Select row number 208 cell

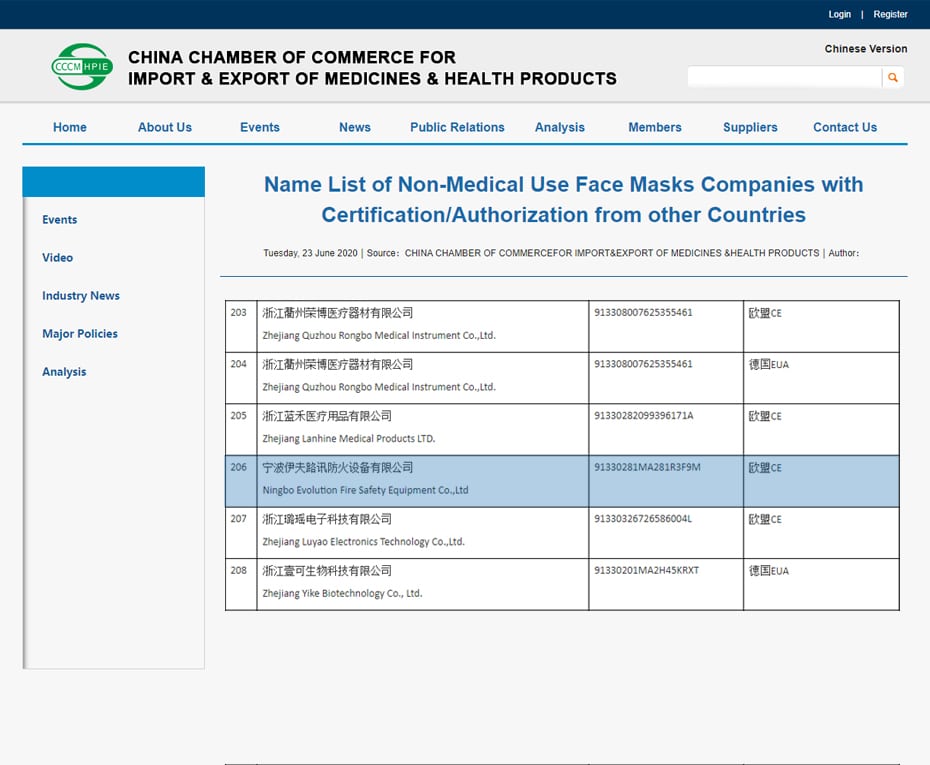pyautogui.click(x=241, y=584)
